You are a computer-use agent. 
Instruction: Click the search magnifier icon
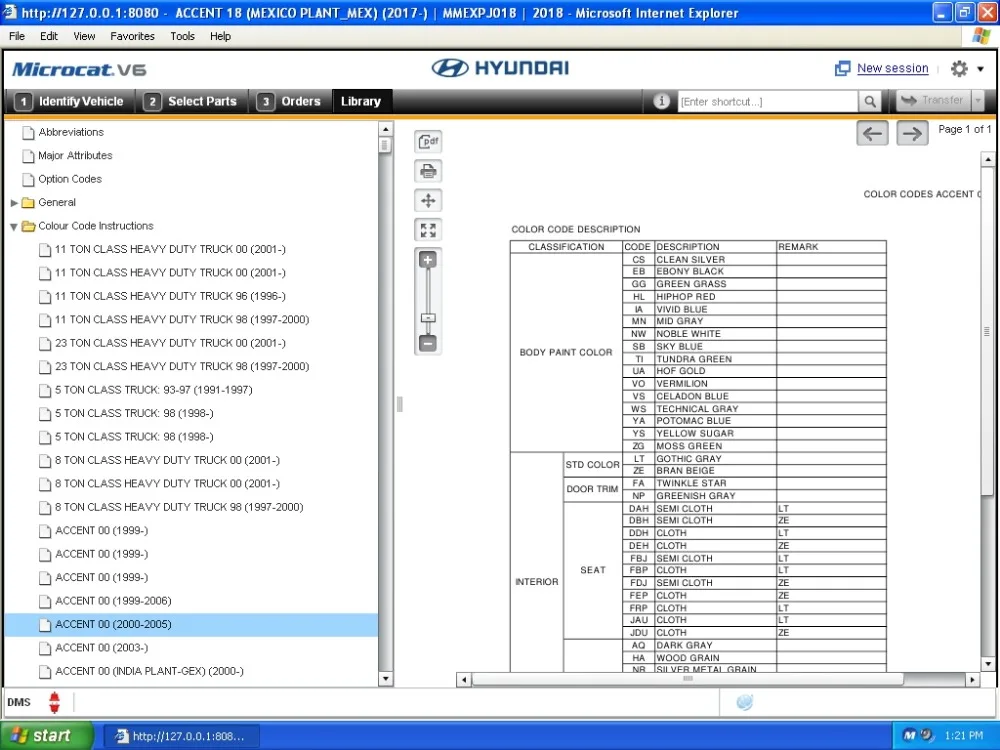[870, 101]
